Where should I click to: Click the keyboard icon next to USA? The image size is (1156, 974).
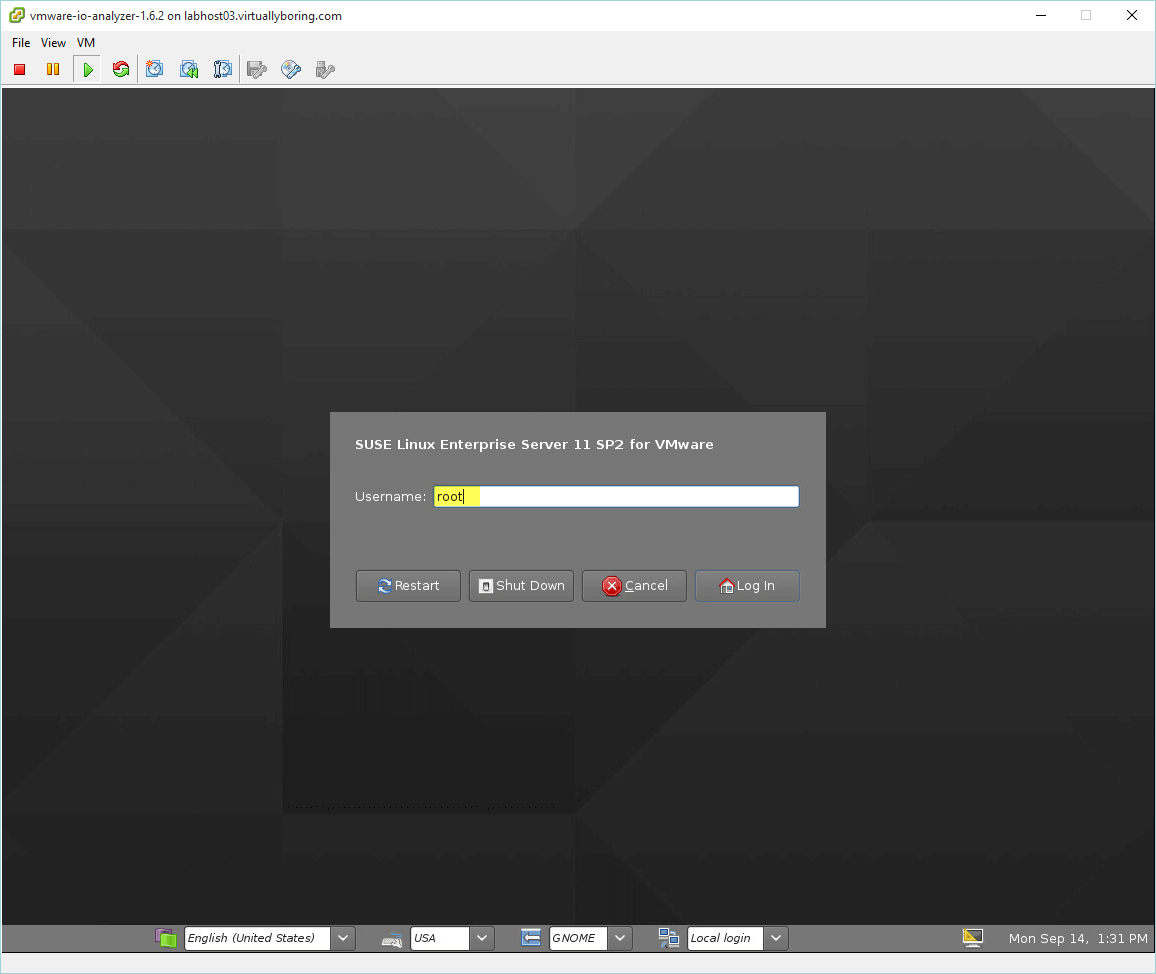pos(391,939)
